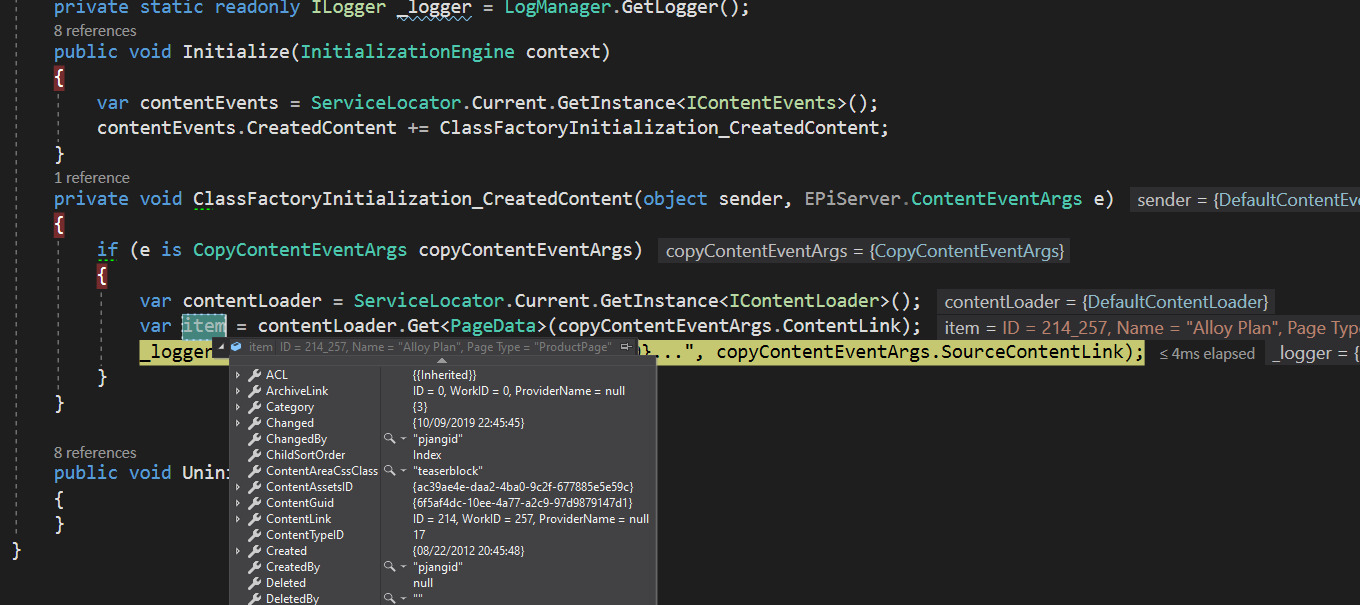
Task: Expand the ACL property node
Action: (238, 375)
